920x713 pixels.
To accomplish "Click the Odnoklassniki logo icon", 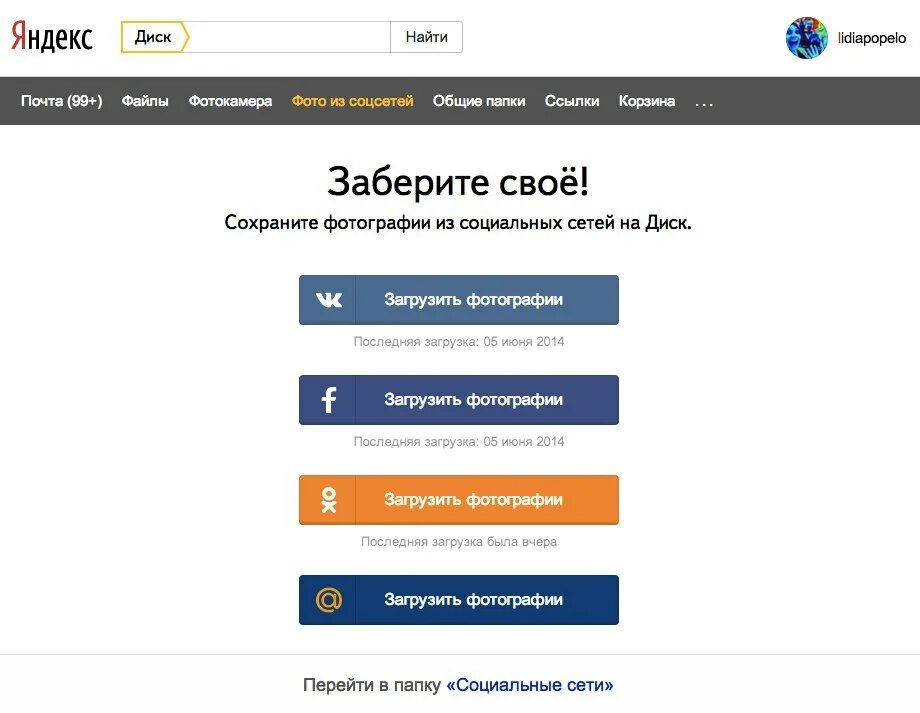I will (329, 500).
